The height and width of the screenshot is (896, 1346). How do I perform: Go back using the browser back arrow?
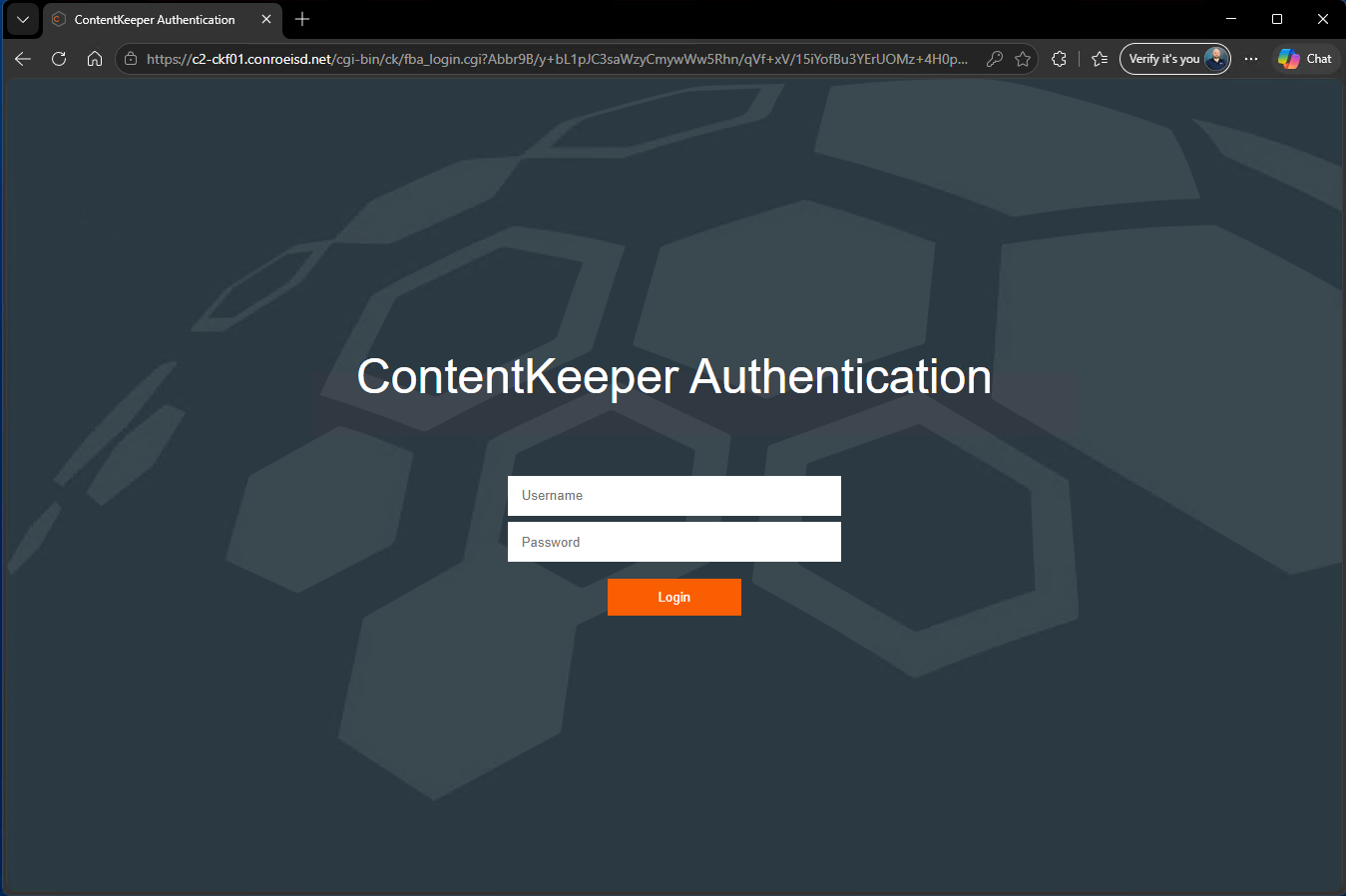pos(23,59)
